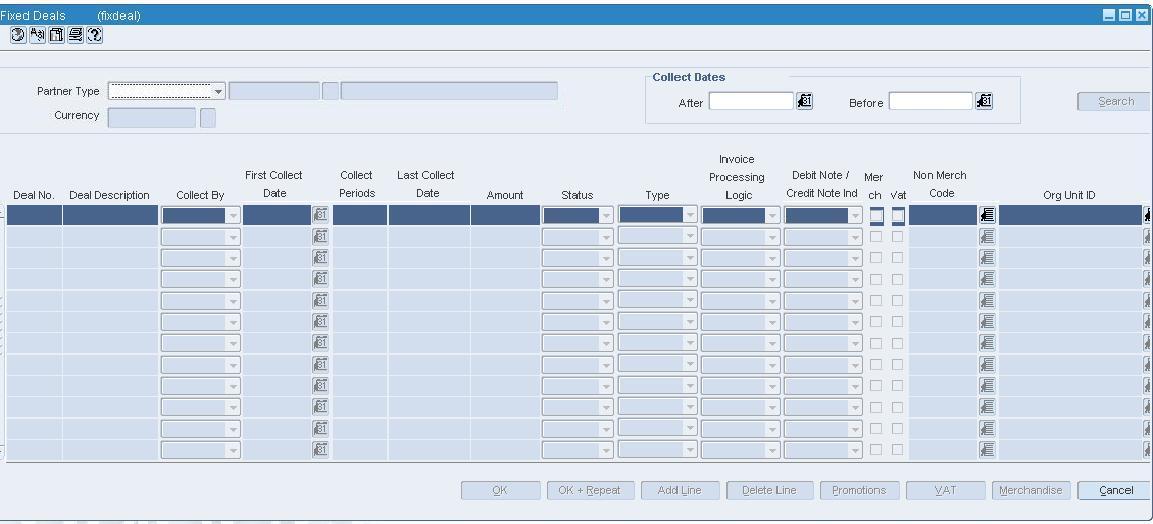This screenshot has height=524, width=1153.
Task: Click the globe icon in the toolbar
Action: (x=18, y=35)
